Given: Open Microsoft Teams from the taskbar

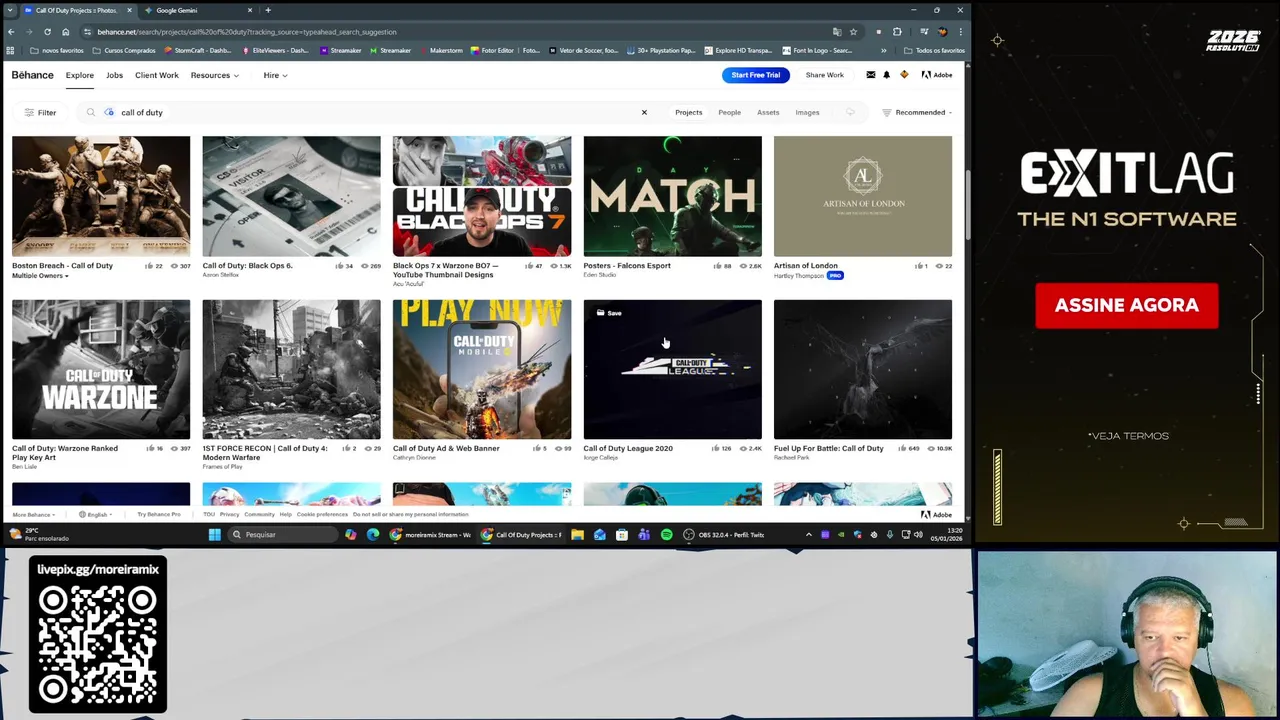Looking at the screenshot, I should (644, 535).
